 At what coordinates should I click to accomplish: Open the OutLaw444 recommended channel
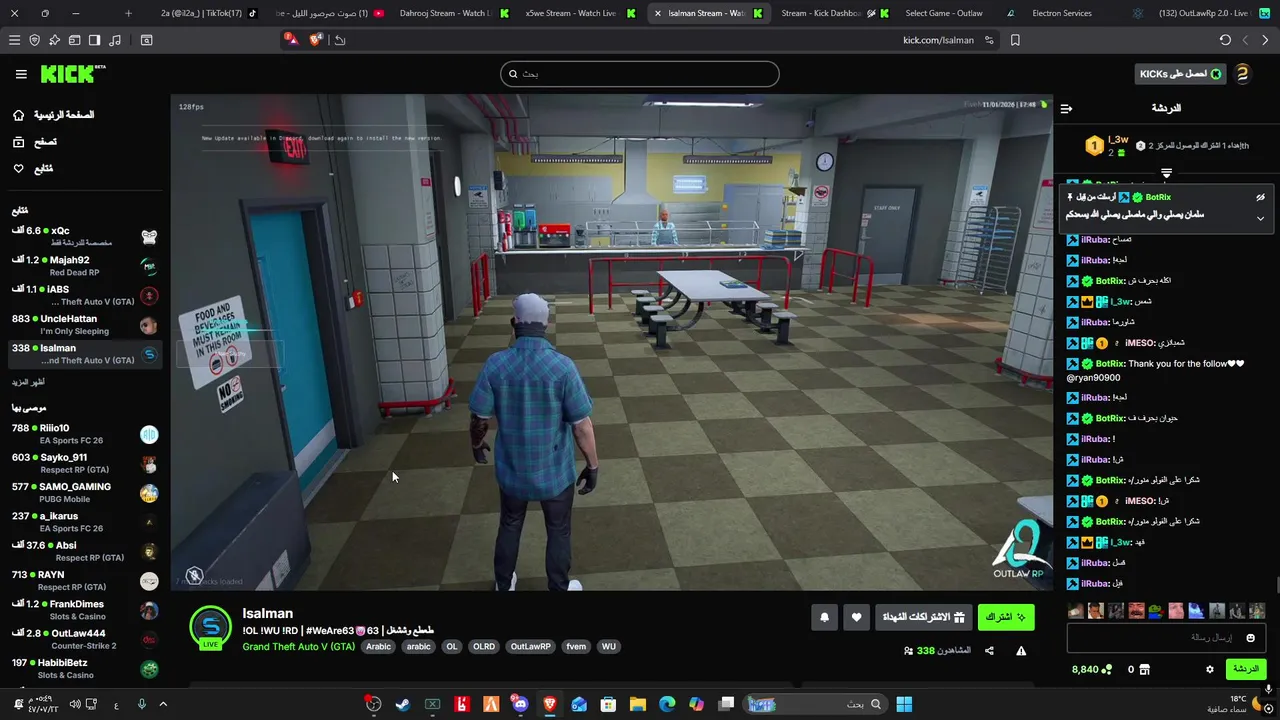pos(84,639)
